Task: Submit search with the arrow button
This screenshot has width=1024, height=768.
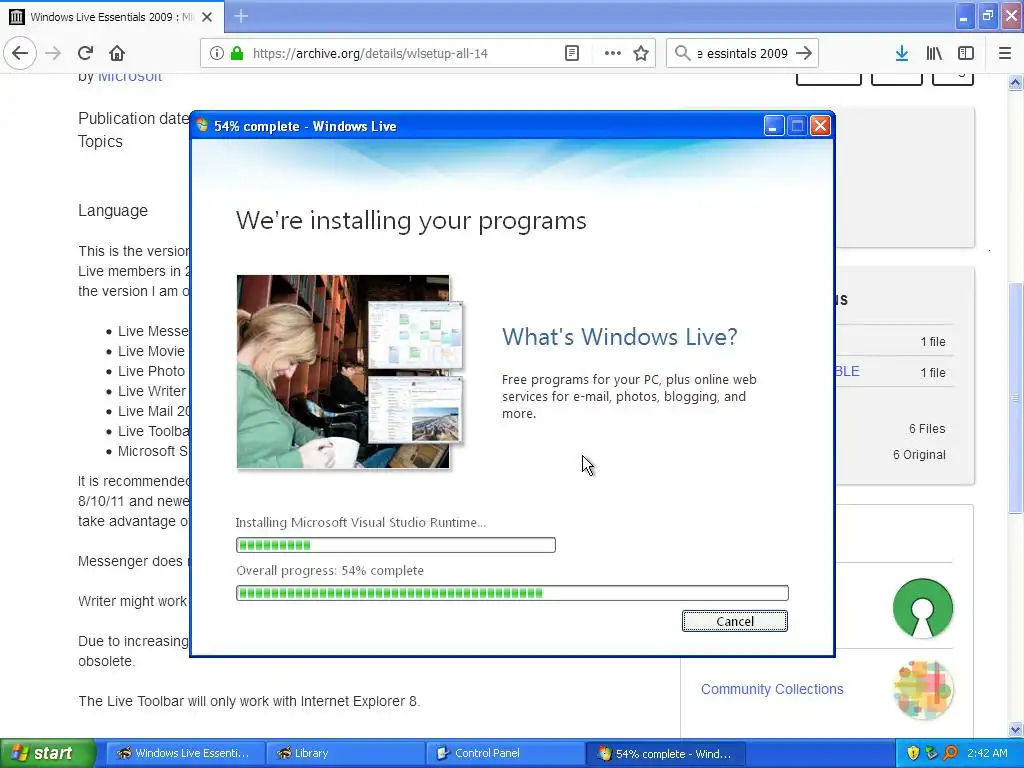Action: click(804, 53)
